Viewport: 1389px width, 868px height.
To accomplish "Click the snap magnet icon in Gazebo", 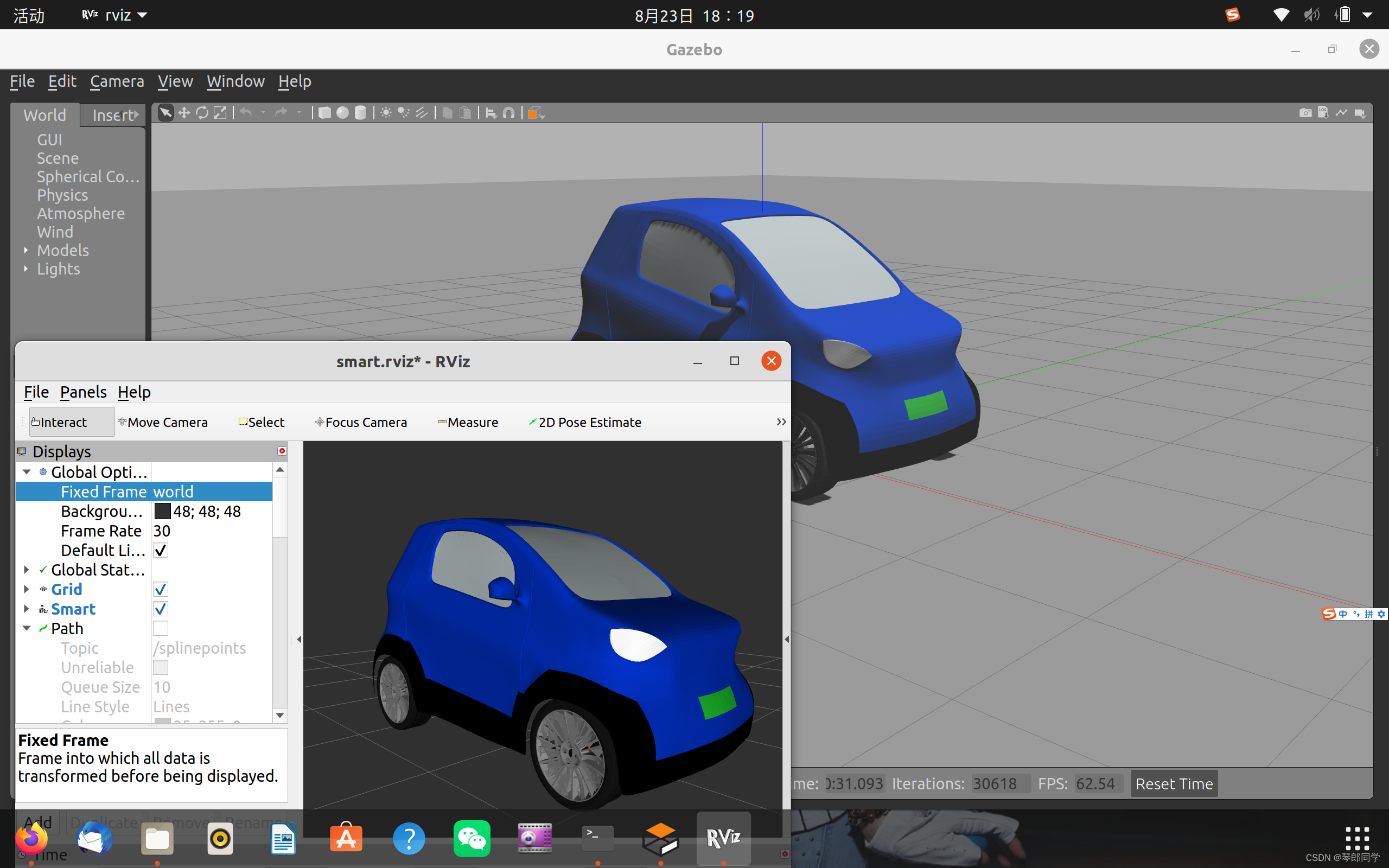I will tap(508, 112).
